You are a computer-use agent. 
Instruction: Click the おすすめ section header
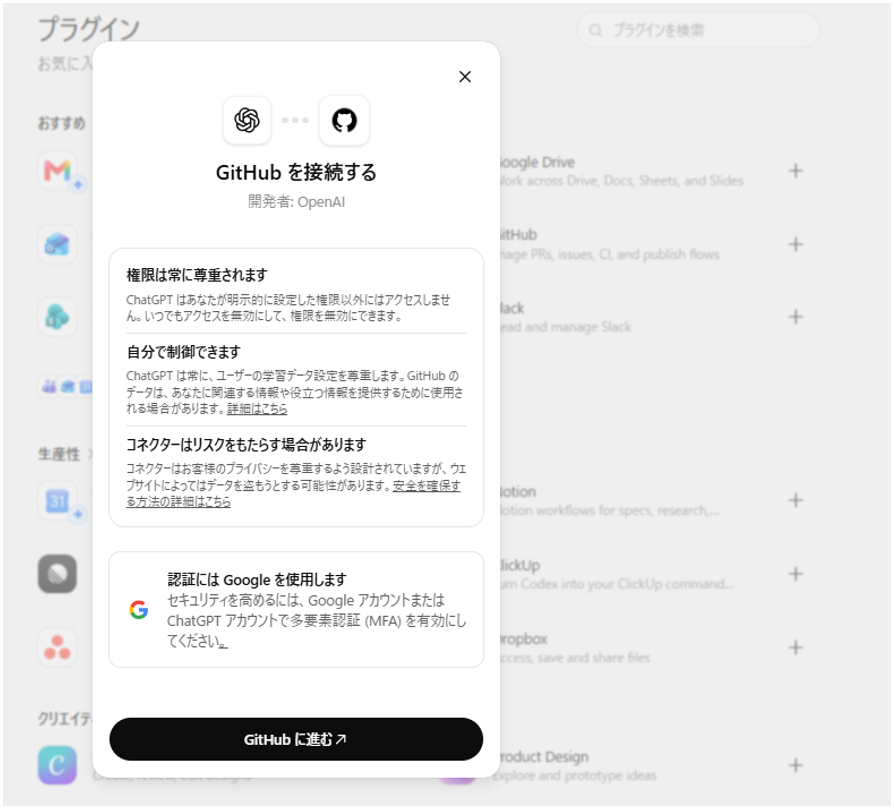(x=62, y=123)
